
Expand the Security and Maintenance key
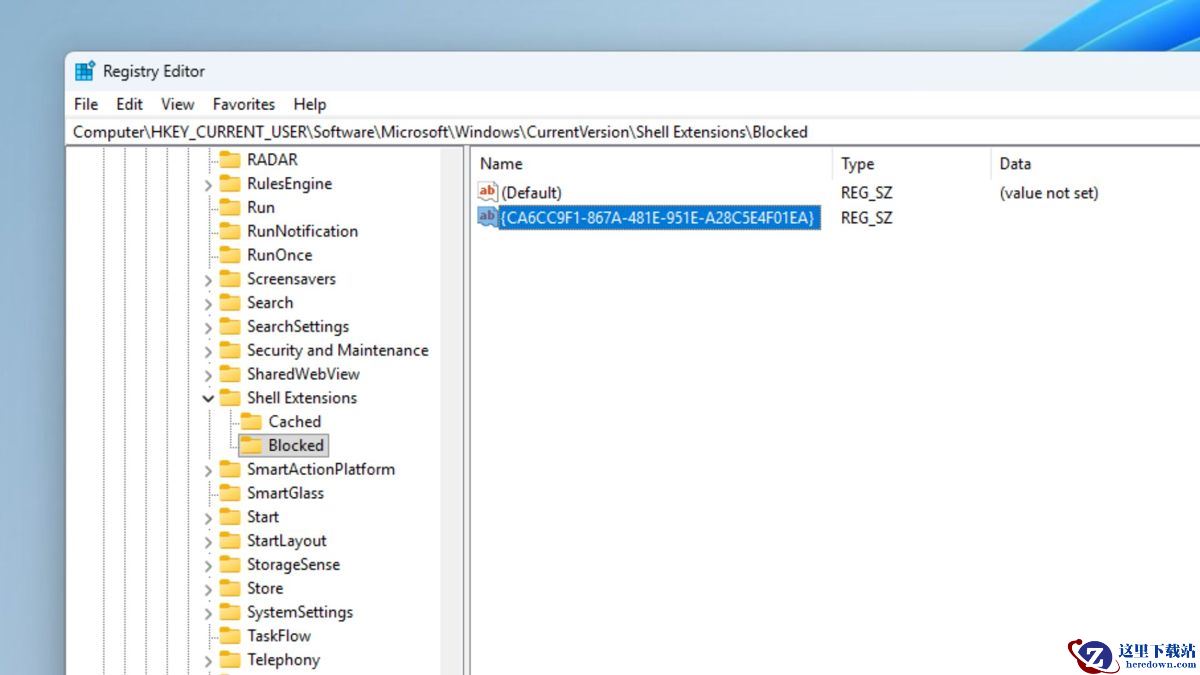pyautogui.click(x=208, y=351)
